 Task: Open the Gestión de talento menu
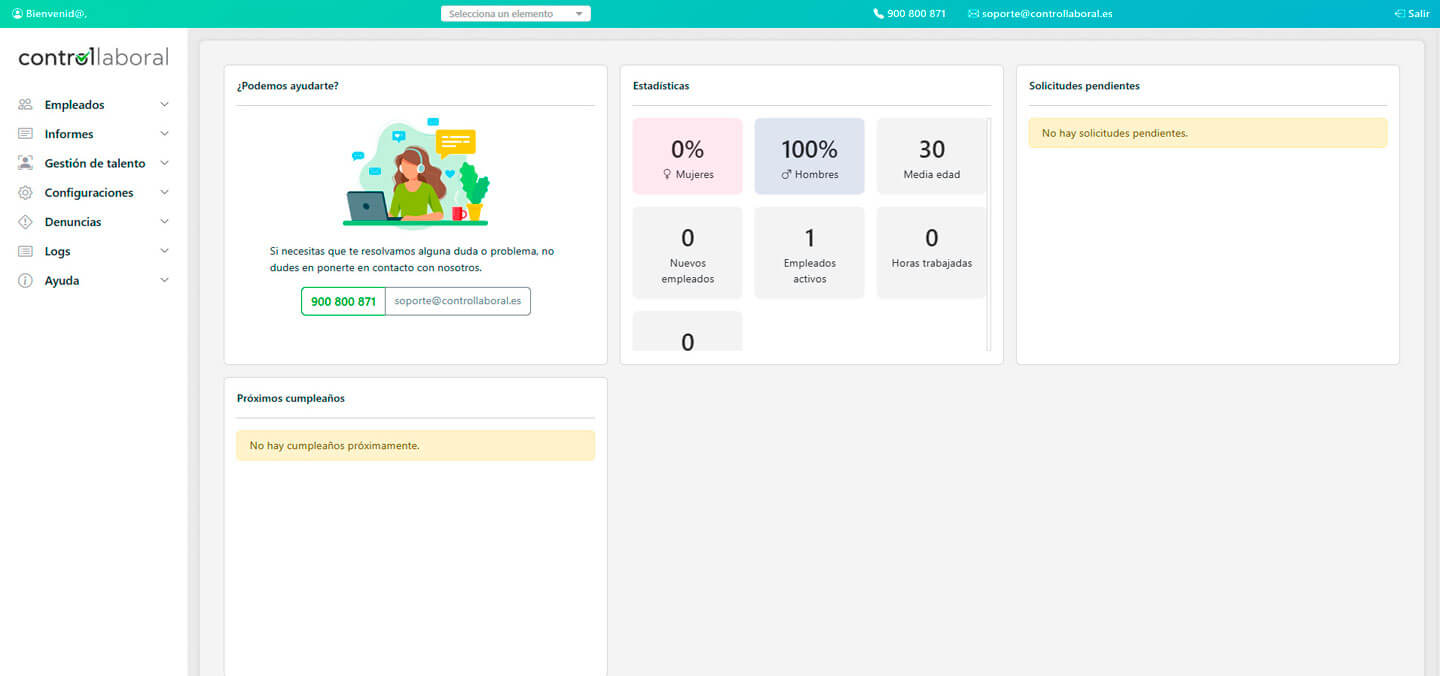tap(94, 163)
